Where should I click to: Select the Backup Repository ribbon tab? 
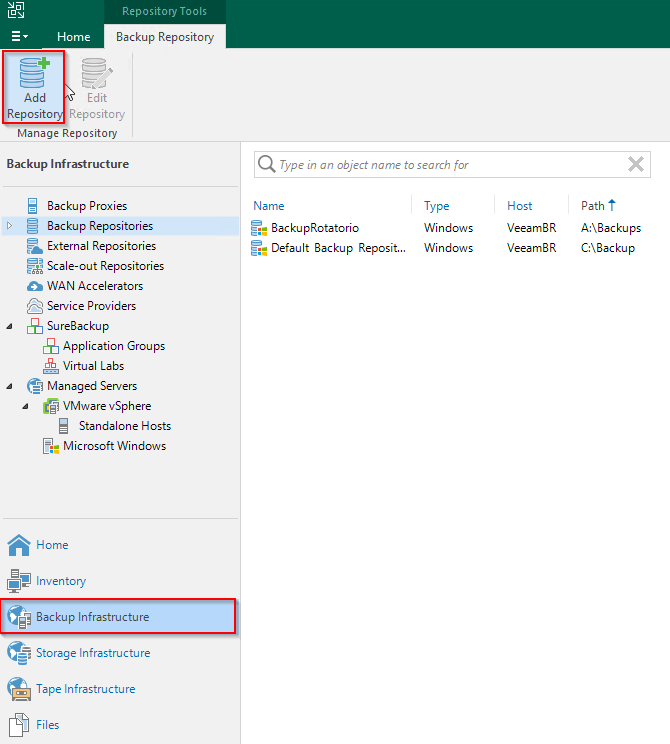[x=165, y=37]
